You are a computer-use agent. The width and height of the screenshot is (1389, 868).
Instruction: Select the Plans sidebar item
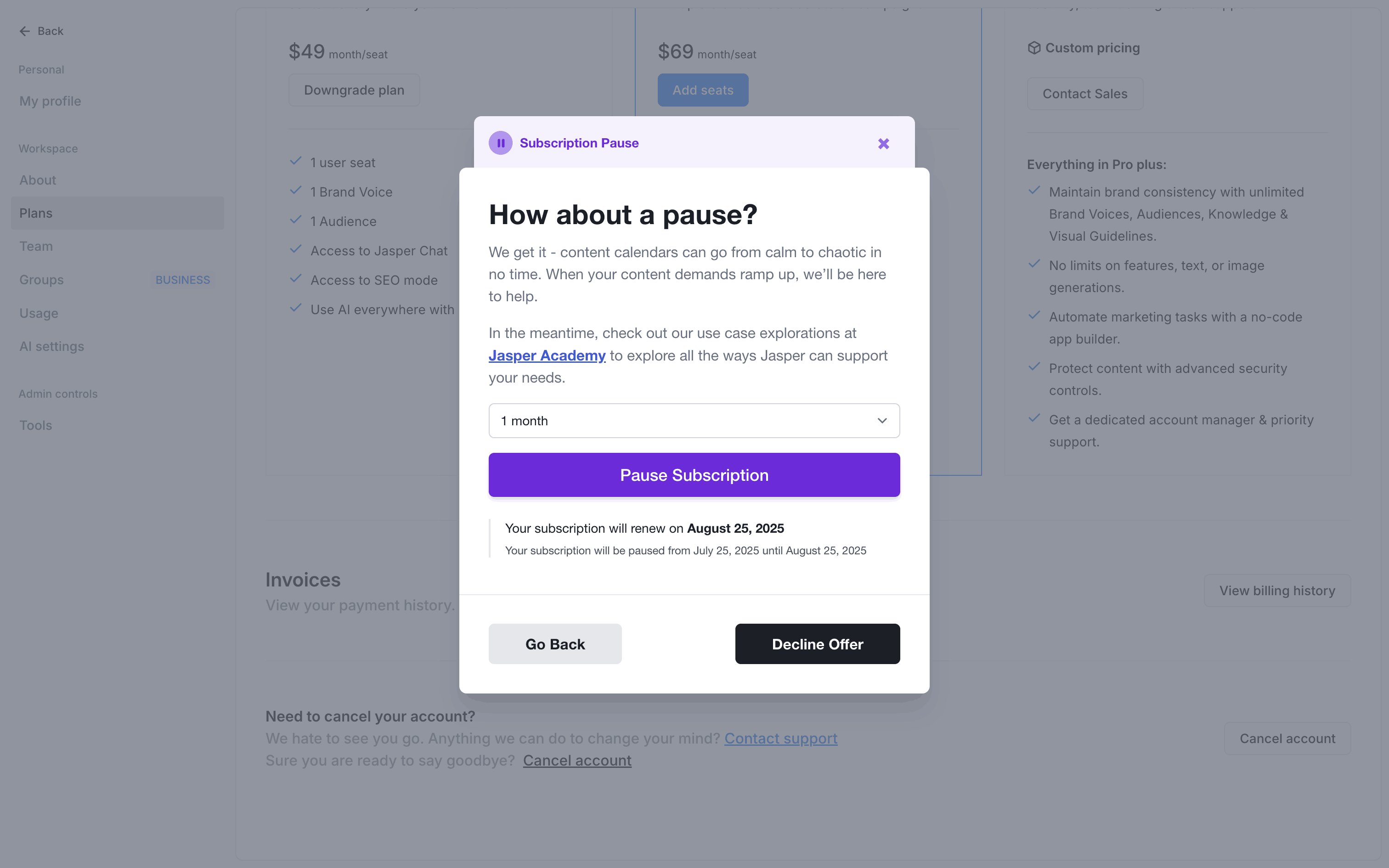coord(36,214)
